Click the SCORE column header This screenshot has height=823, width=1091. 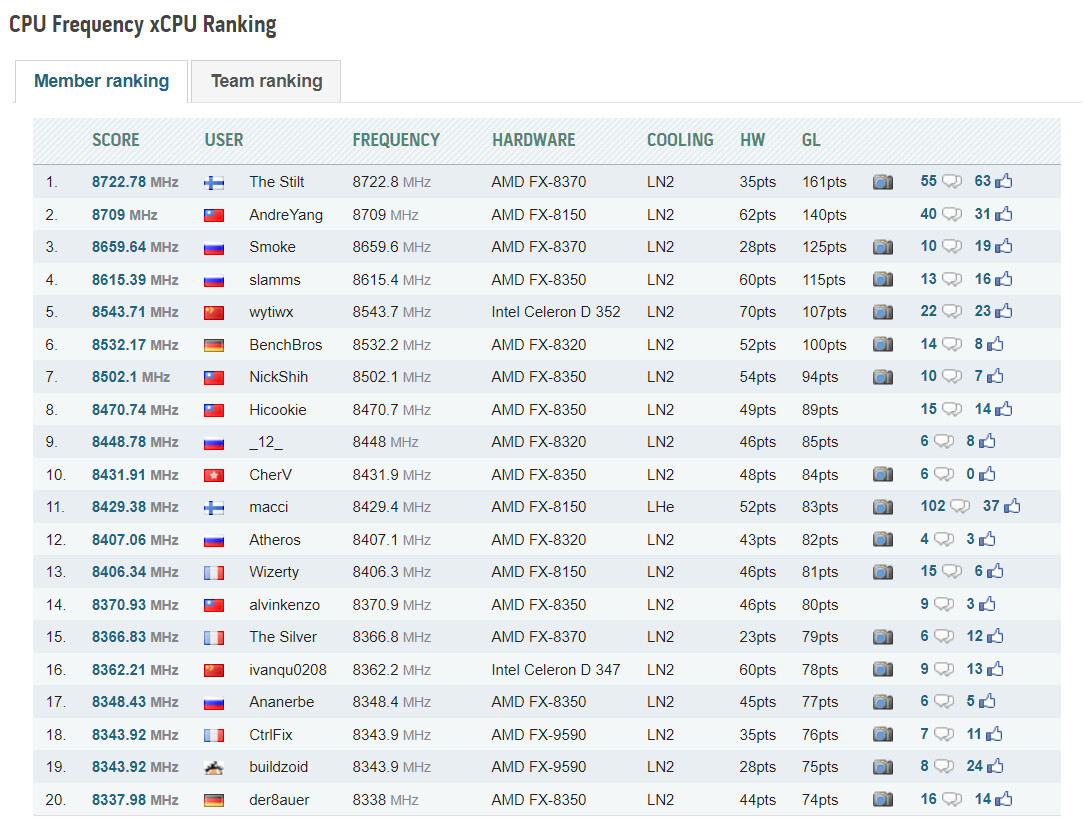click(116, 140)
